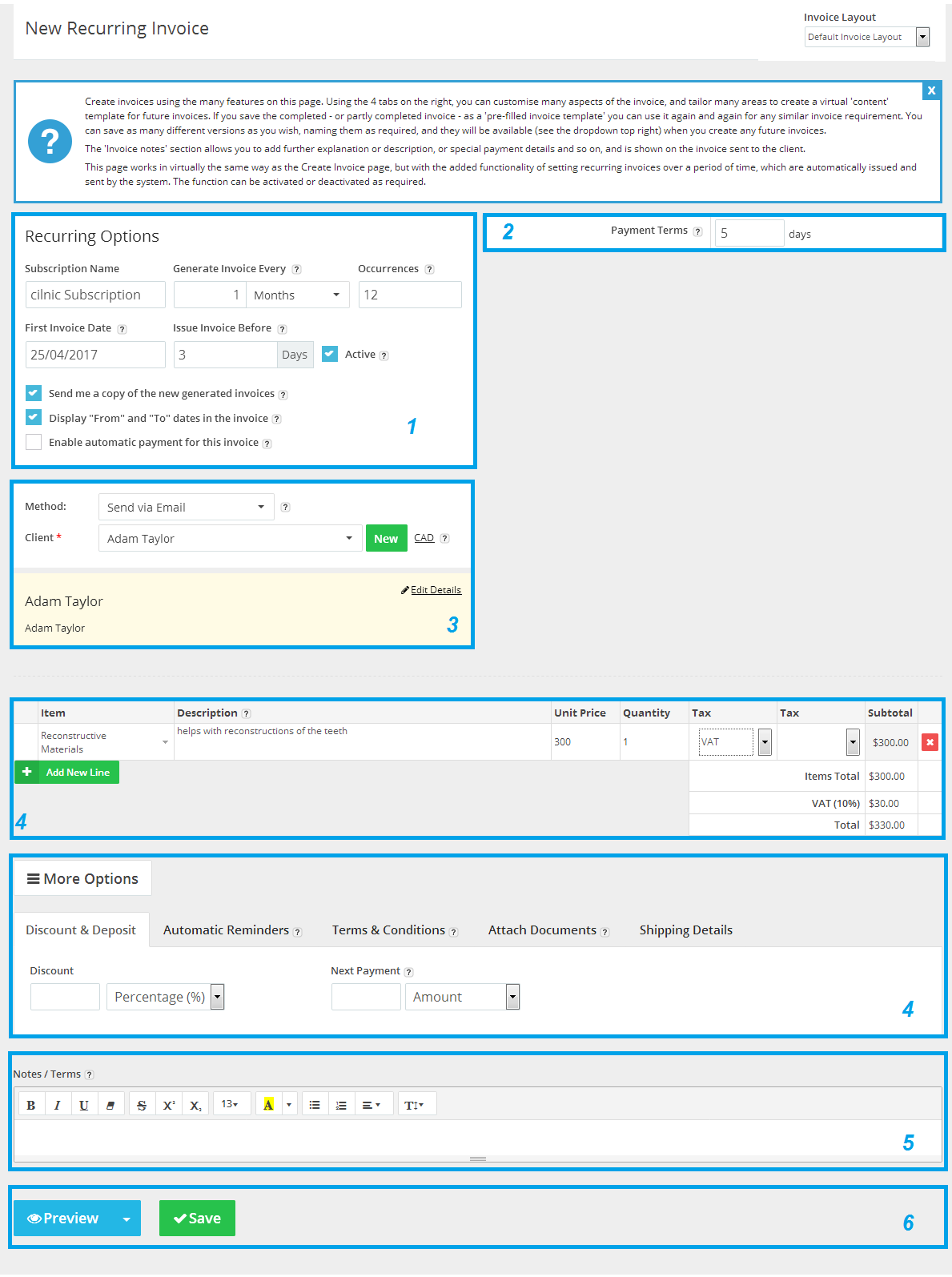The image size is (952, 1277).
Task: Click the green Save button
Action: point(197,1219)
